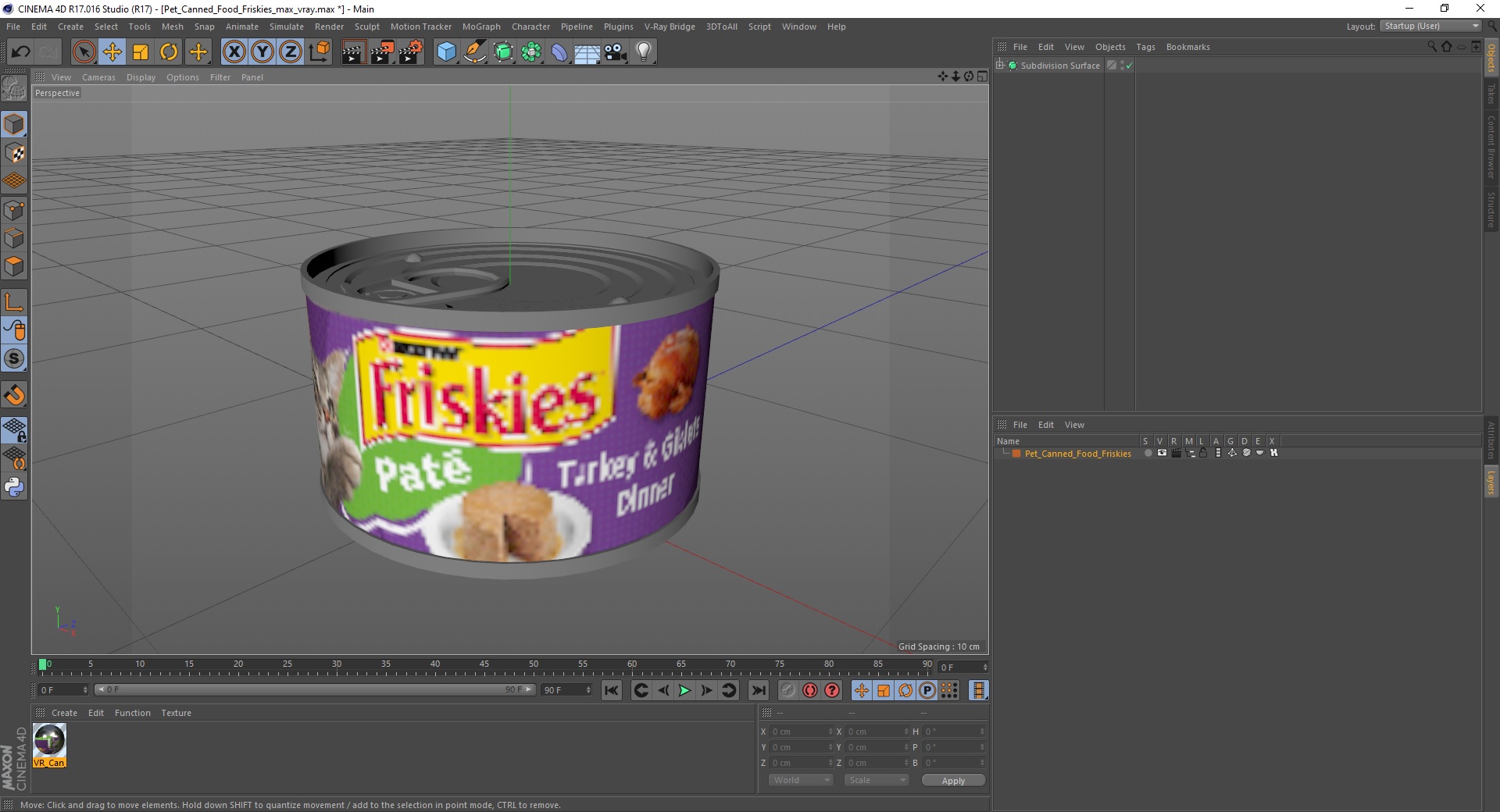The image size is (1500, 812).
Task: Enable Texture mode checker icon
Action: click(14, 153)
